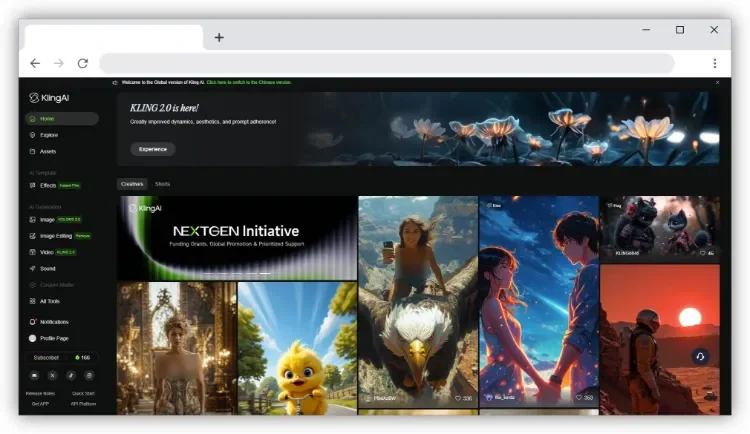Open the browser three-dot menu
Screen dimensions: 750x434
click(714, 63)
